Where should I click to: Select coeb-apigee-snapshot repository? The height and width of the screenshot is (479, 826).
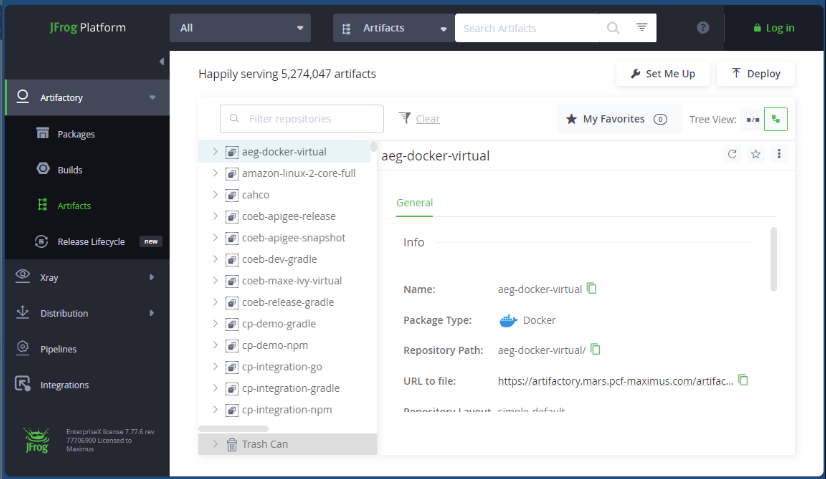293,238
